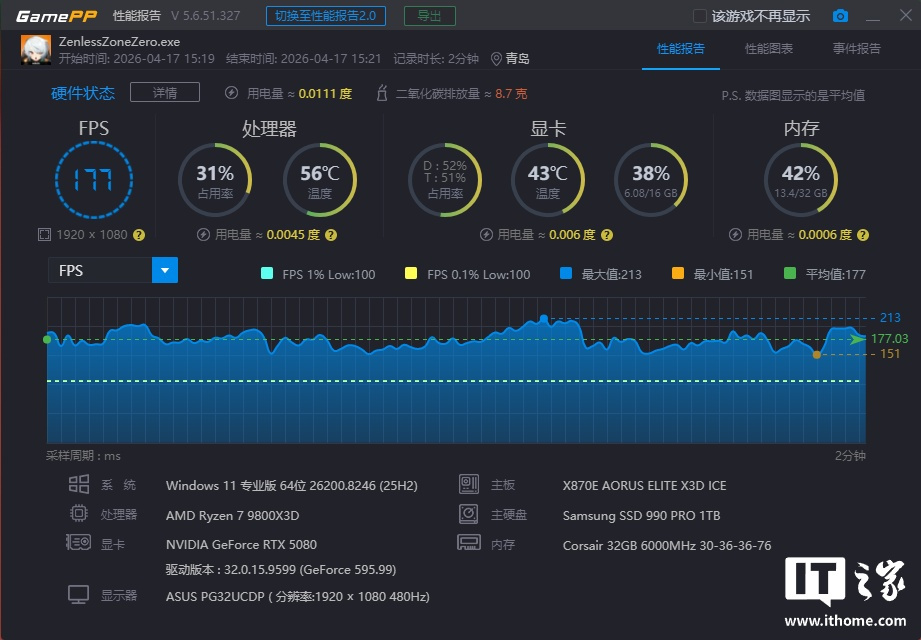Enable the 该游戏不再显示 checkbox
The height and width of the screenshot is (640, 921).
click(700, 16)
